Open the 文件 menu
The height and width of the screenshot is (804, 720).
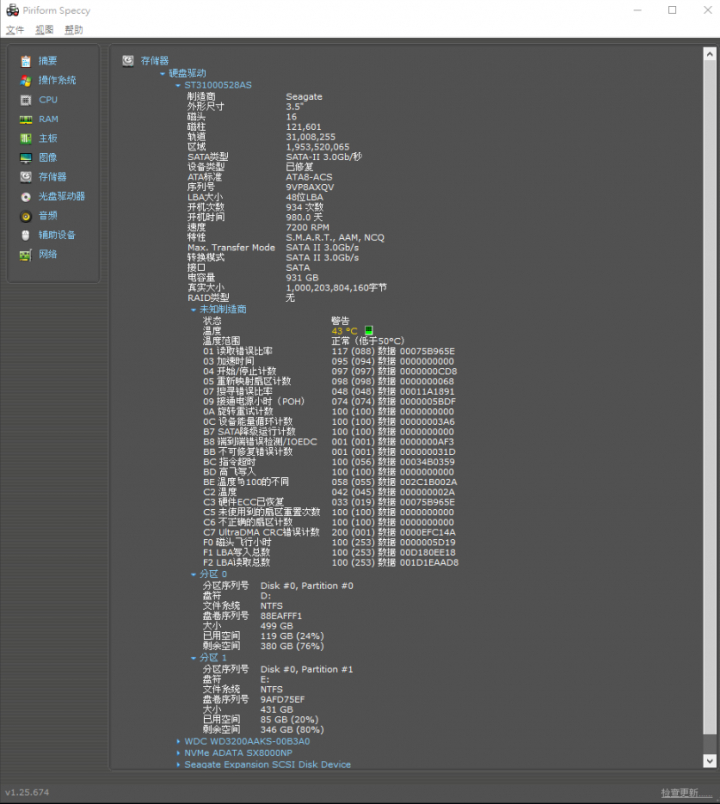point(15,30)
